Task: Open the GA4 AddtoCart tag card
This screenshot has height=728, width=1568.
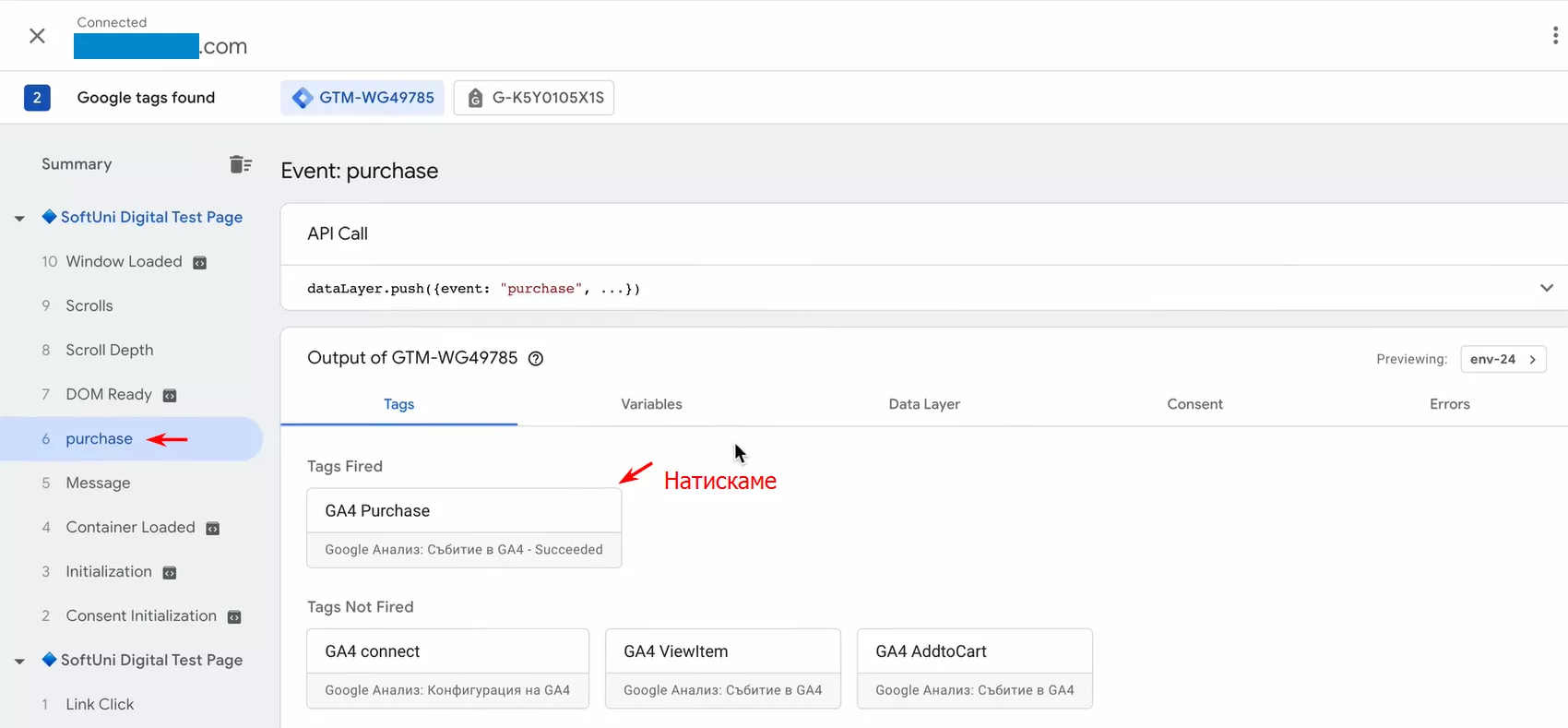Action: point(975,669)
